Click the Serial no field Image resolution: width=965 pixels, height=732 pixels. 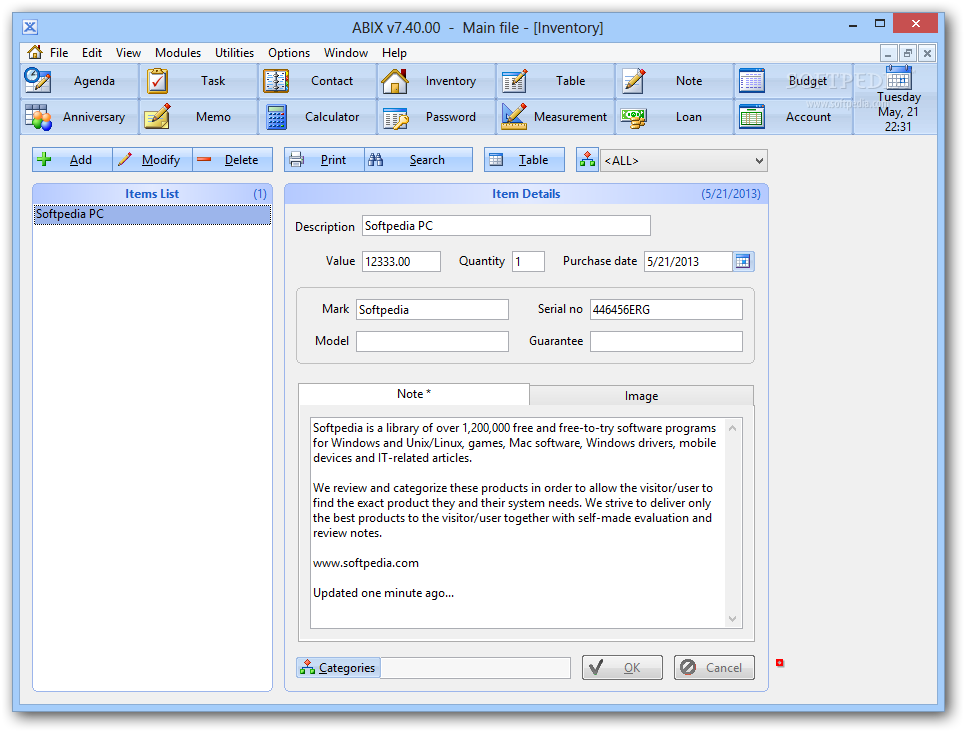(x=666, y=310)
